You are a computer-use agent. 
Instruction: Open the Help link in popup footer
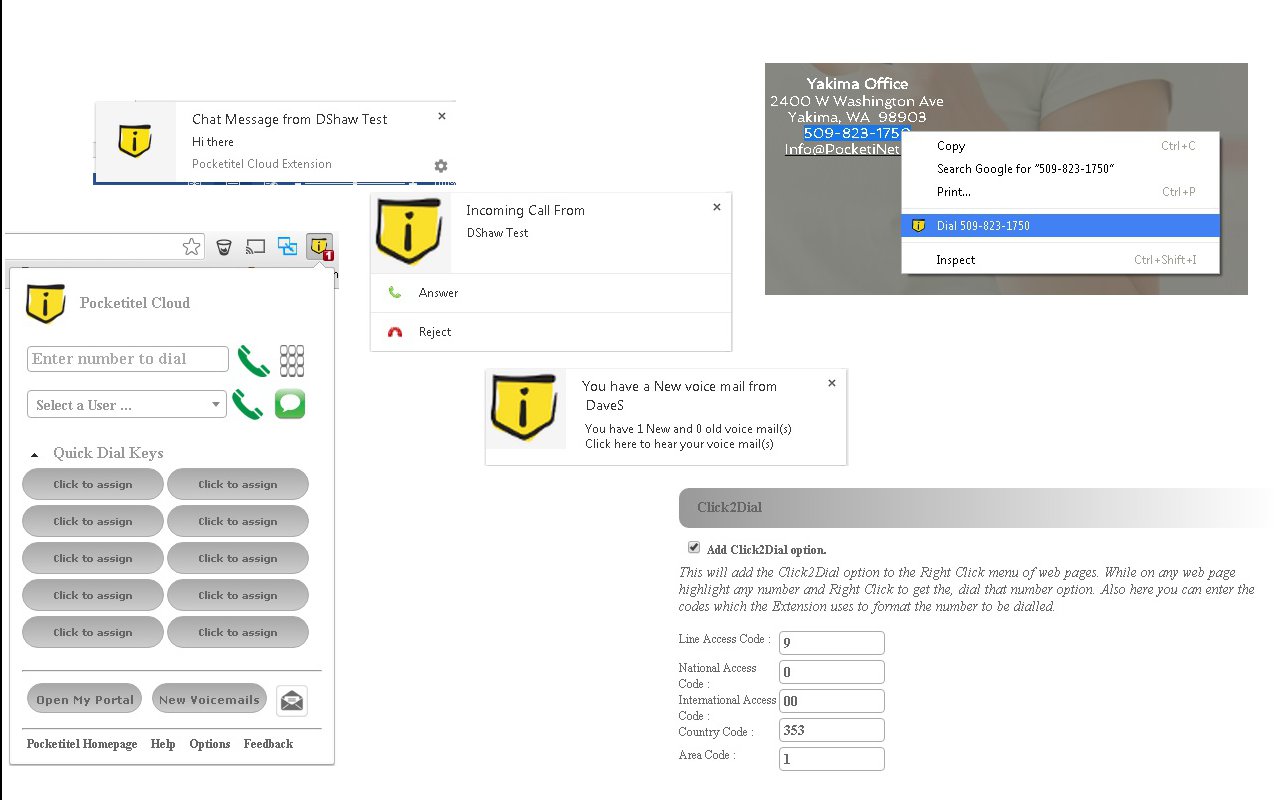click(163, 744)
